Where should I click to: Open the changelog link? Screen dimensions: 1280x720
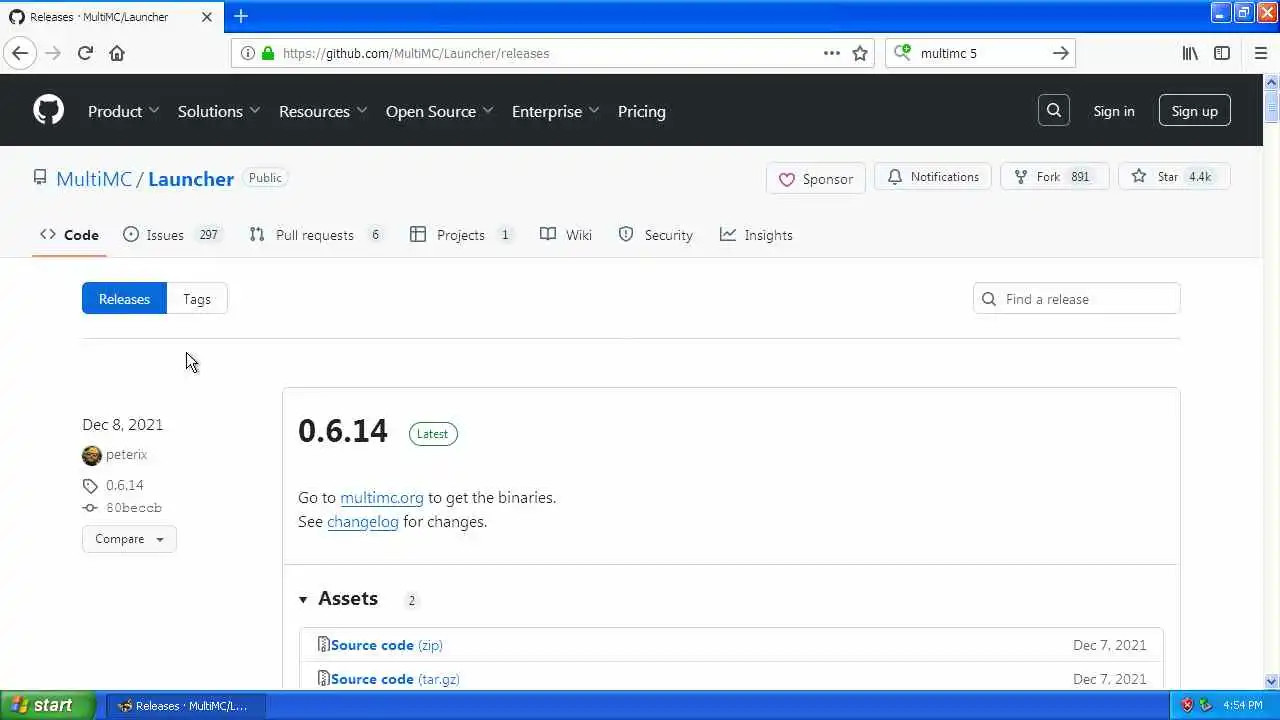(x=363, y=521)
